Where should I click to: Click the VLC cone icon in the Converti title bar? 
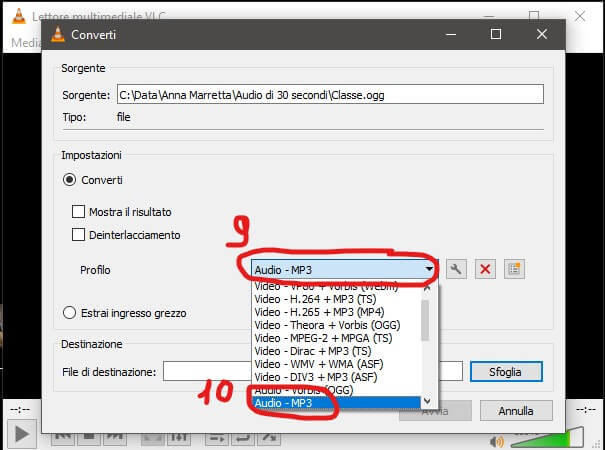63,33
